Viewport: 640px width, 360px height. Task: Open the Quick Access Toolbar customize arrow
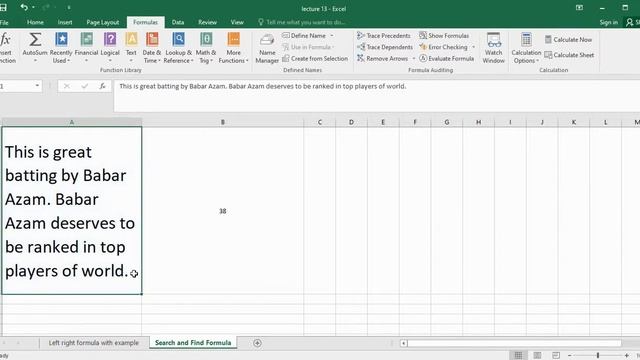point(69,8)
